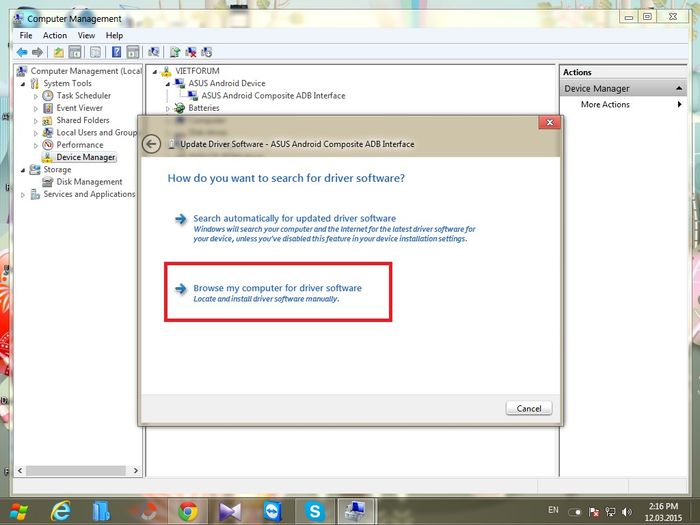Open the Help menu
Viewport: 700px width, 525px height.
114,35
